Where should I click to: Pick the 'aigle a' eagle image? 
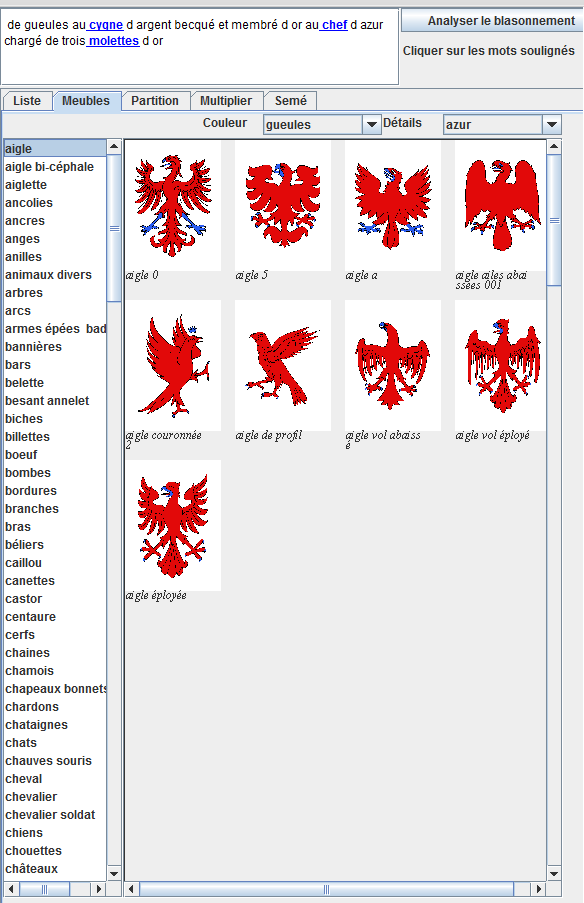pyautogui.click(x=393, y=206)
